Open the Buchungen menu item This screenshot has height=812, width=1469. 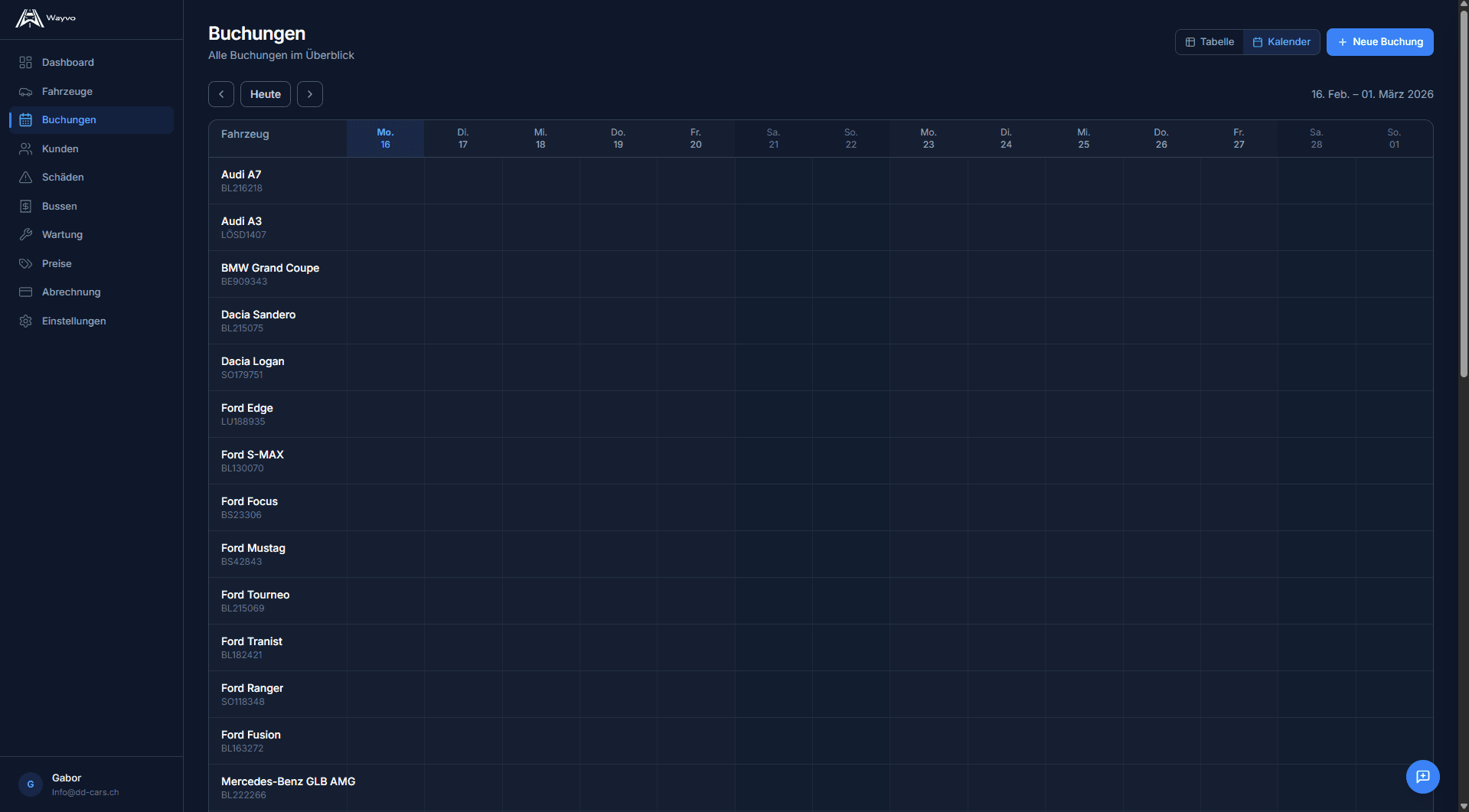click(x=69, y=120)
